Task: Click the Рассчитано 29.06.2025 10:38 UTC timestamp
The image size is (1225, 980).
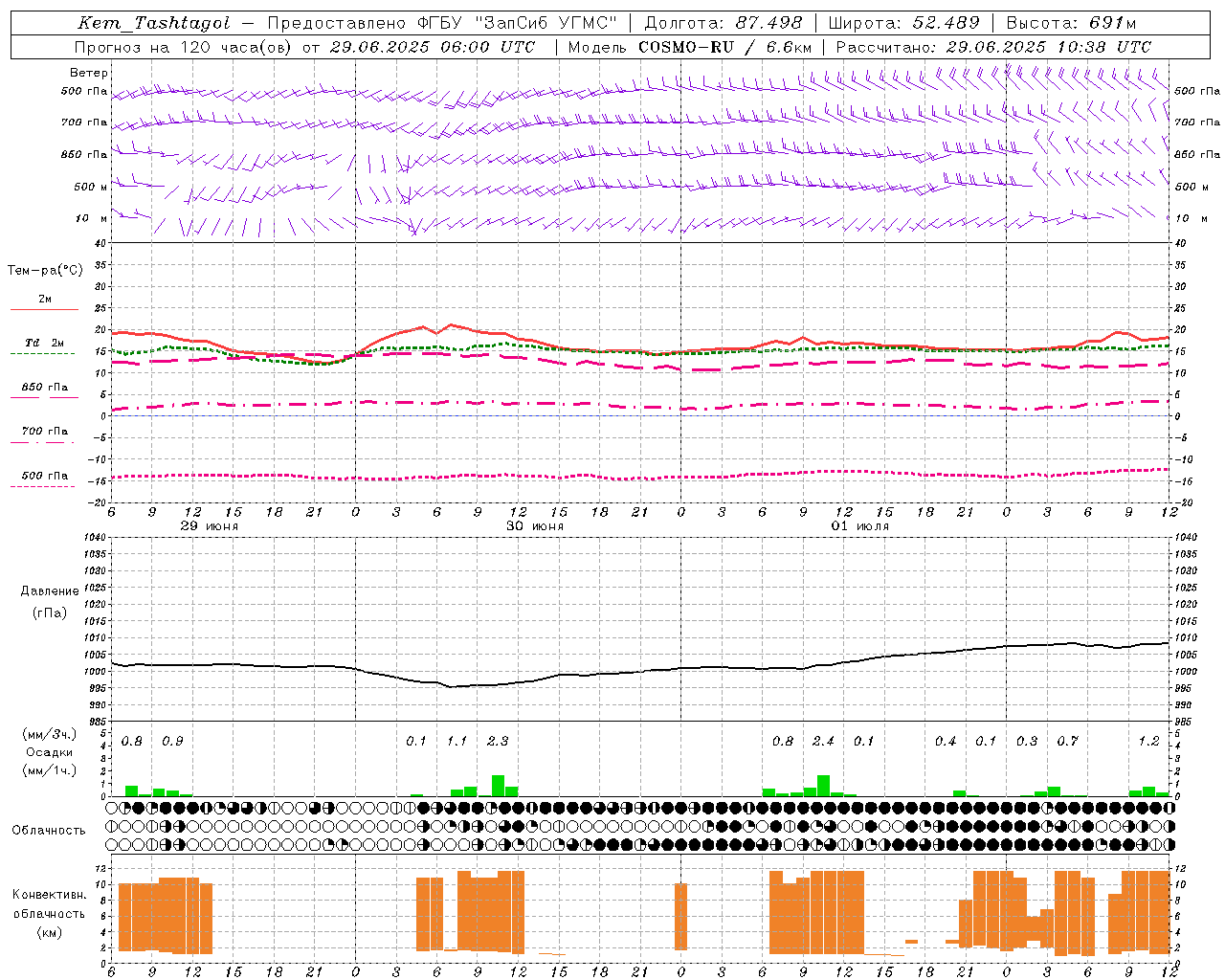Action: coord(993,47)
